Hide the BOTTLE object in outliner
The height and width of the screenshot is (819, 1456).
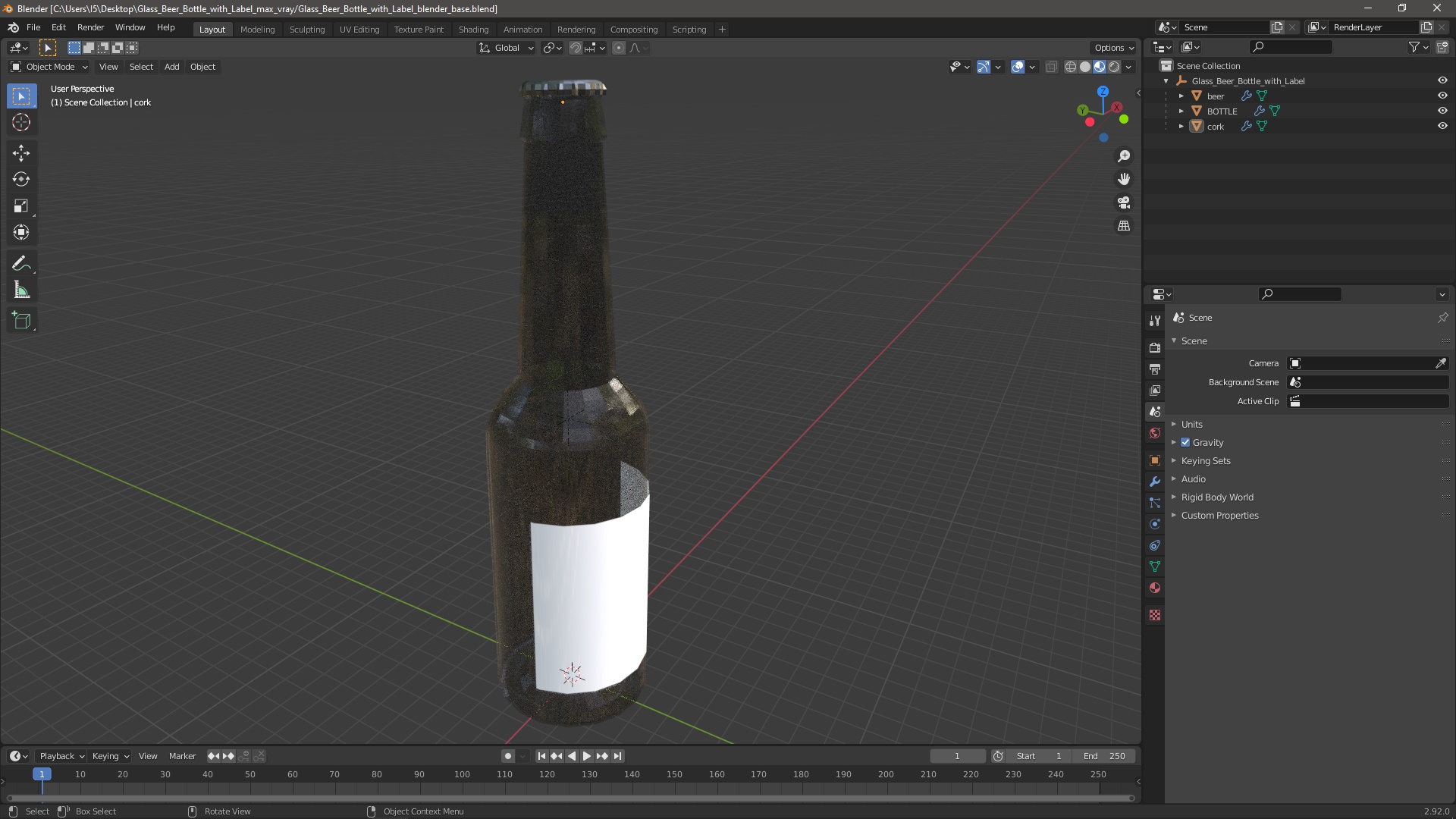click(x=1442, y=111)
